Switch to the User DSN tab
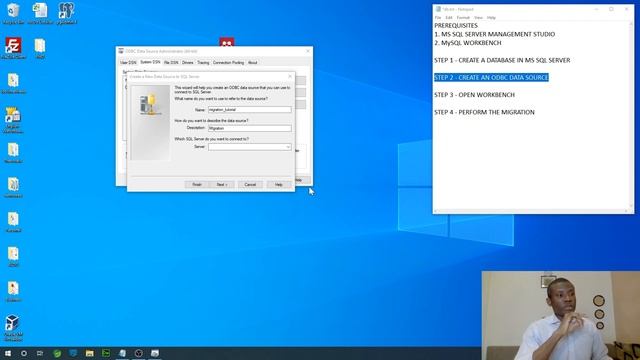Screen dimensions: 640x360 (x=128, y=63)
